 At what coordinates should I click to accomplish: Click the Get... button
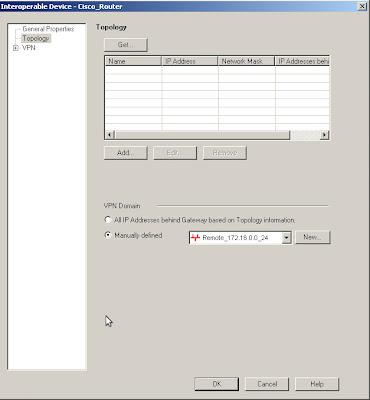click(x=126, y=45)
